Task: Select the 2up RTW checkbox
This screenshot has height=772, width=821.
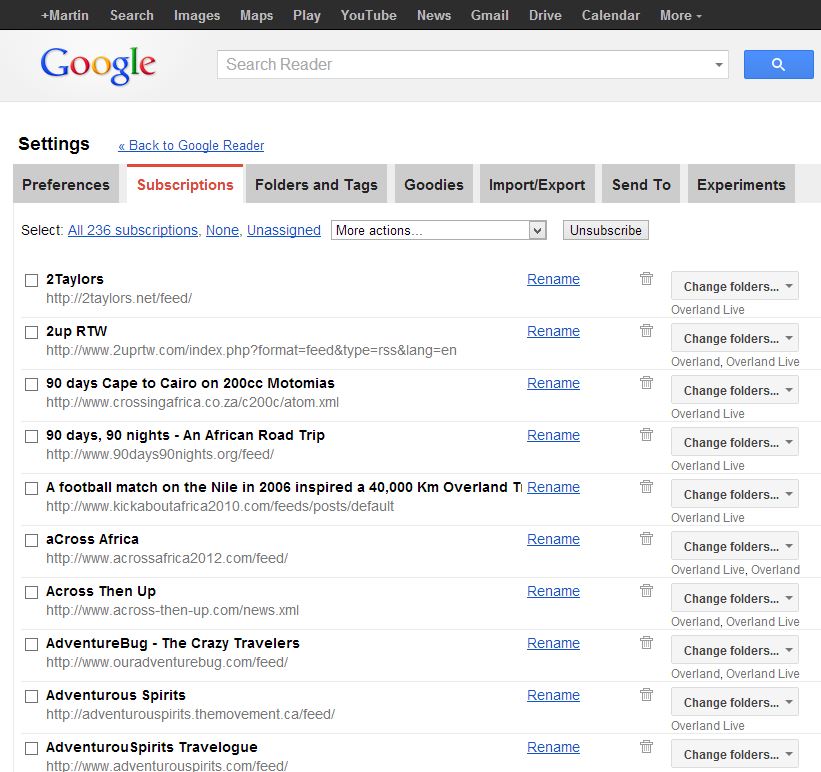Action: point(31,332)
